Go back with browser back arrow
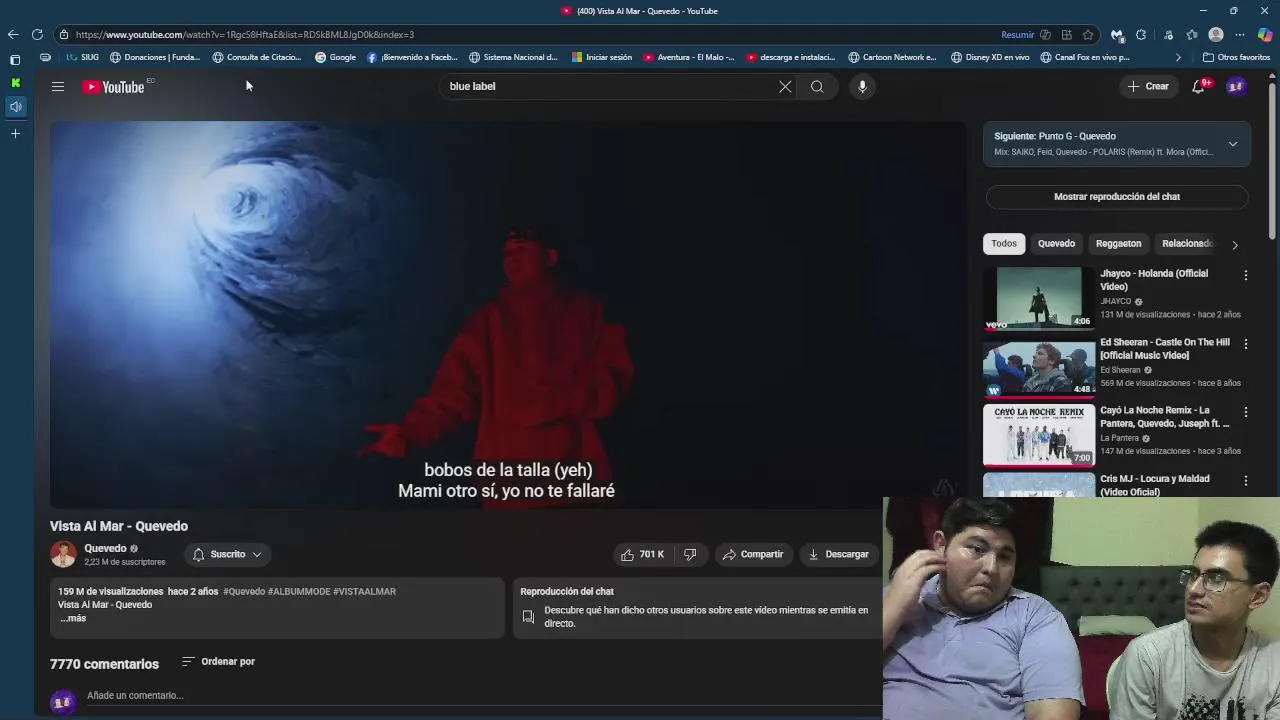Image resolution: width=1280 pixels, height=720 pixels. coord(13,34)
